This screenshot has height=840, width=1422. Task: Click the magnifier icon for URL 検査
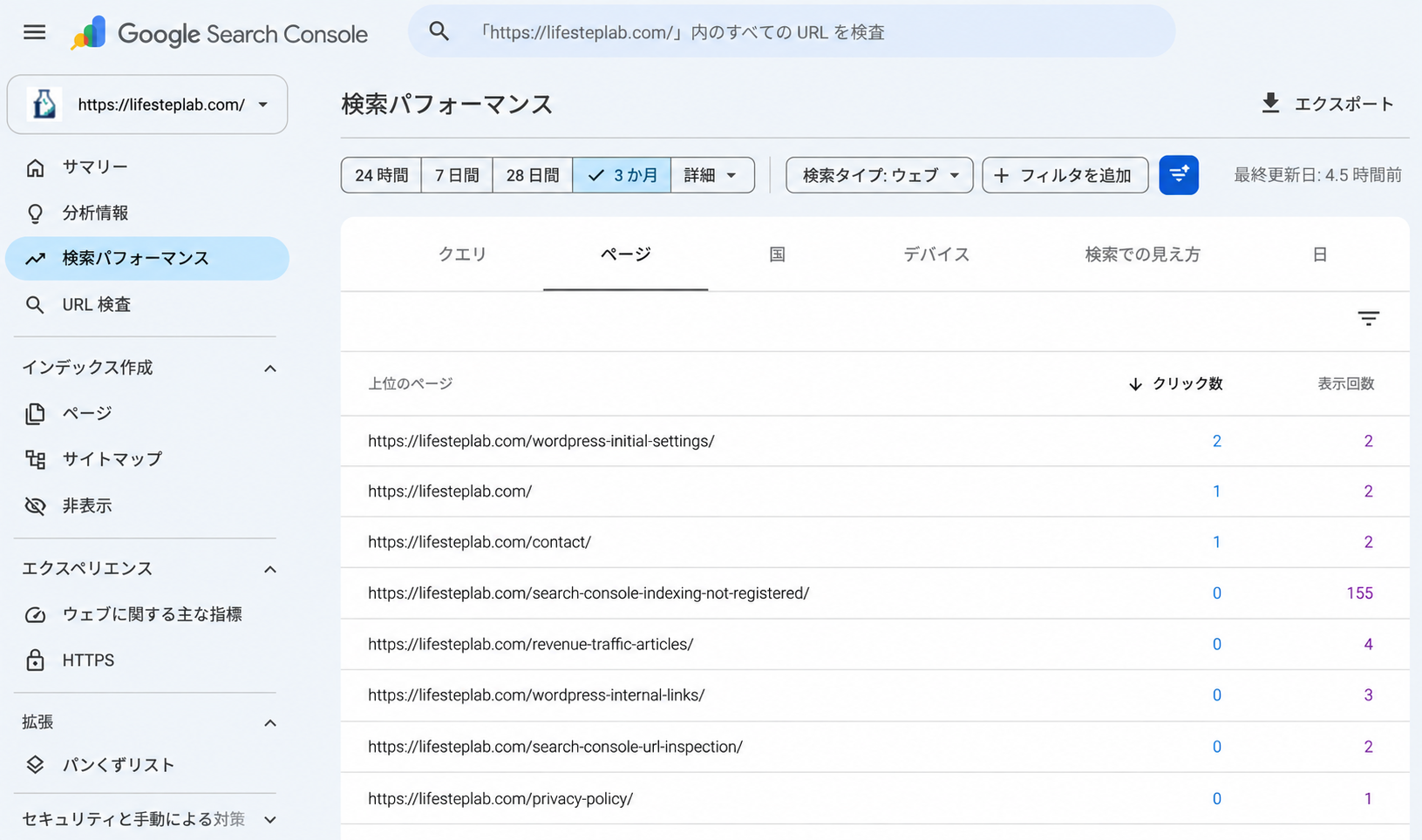tap(35, 305)
